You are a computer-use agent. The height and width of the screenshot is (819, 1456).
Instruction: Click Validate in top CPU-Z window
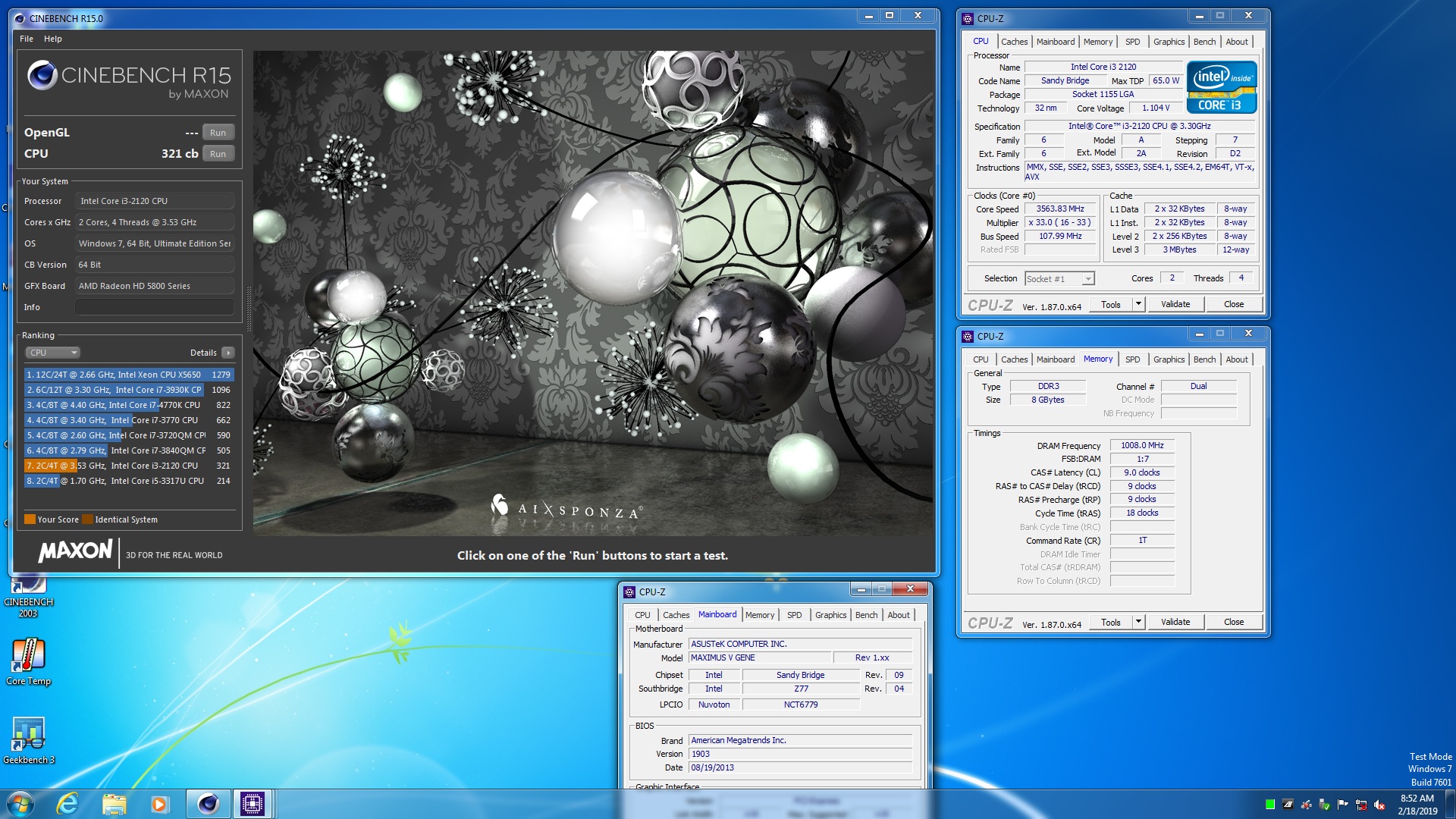(1175, 304)
